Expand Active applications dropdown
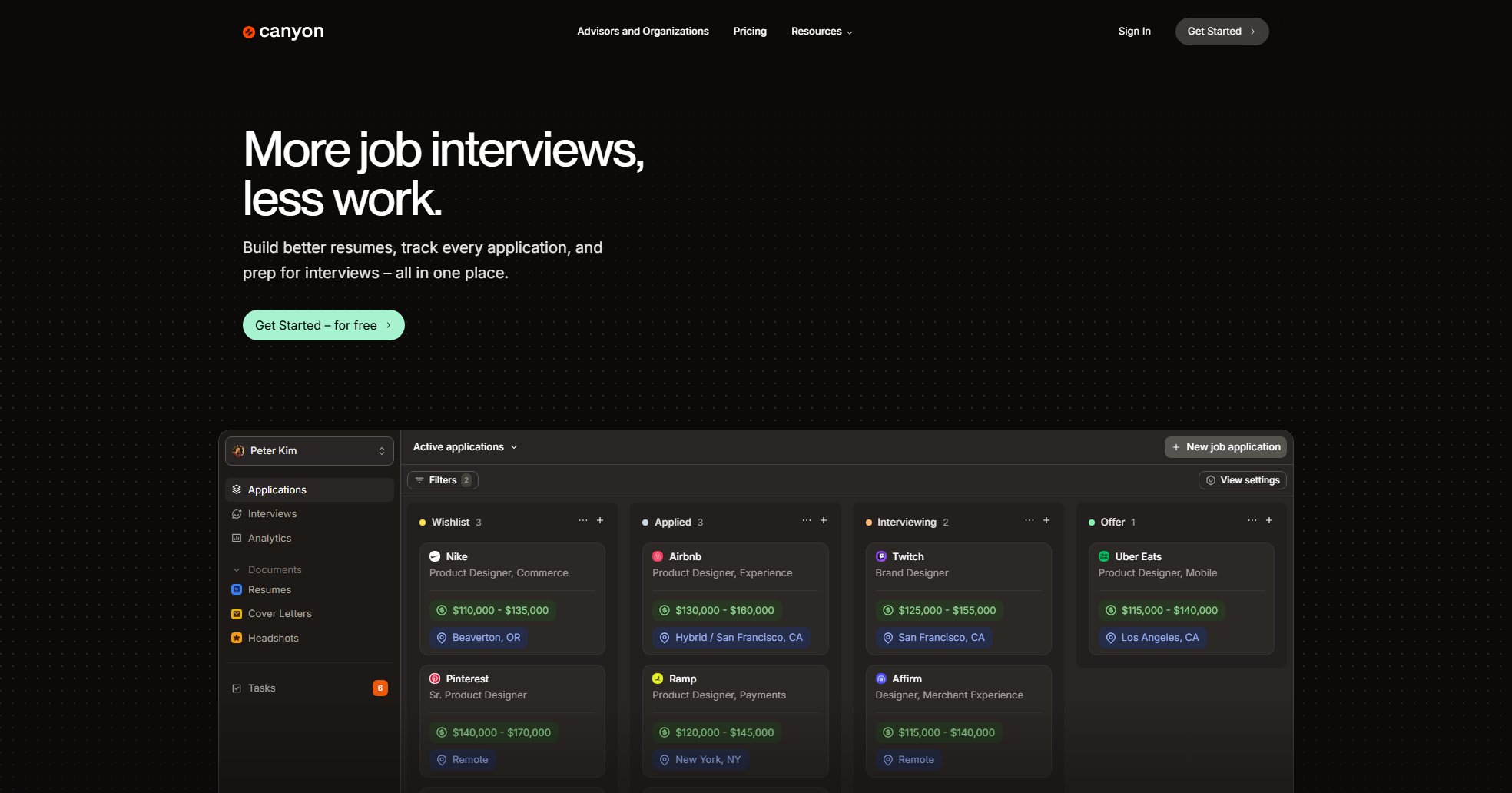The image size is (1512, 793). click(x=465, y=447)
